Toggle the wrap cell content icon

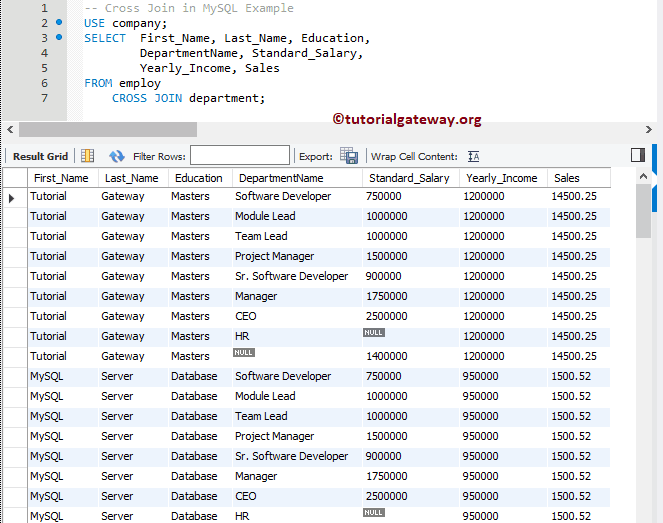pos(474,156)
